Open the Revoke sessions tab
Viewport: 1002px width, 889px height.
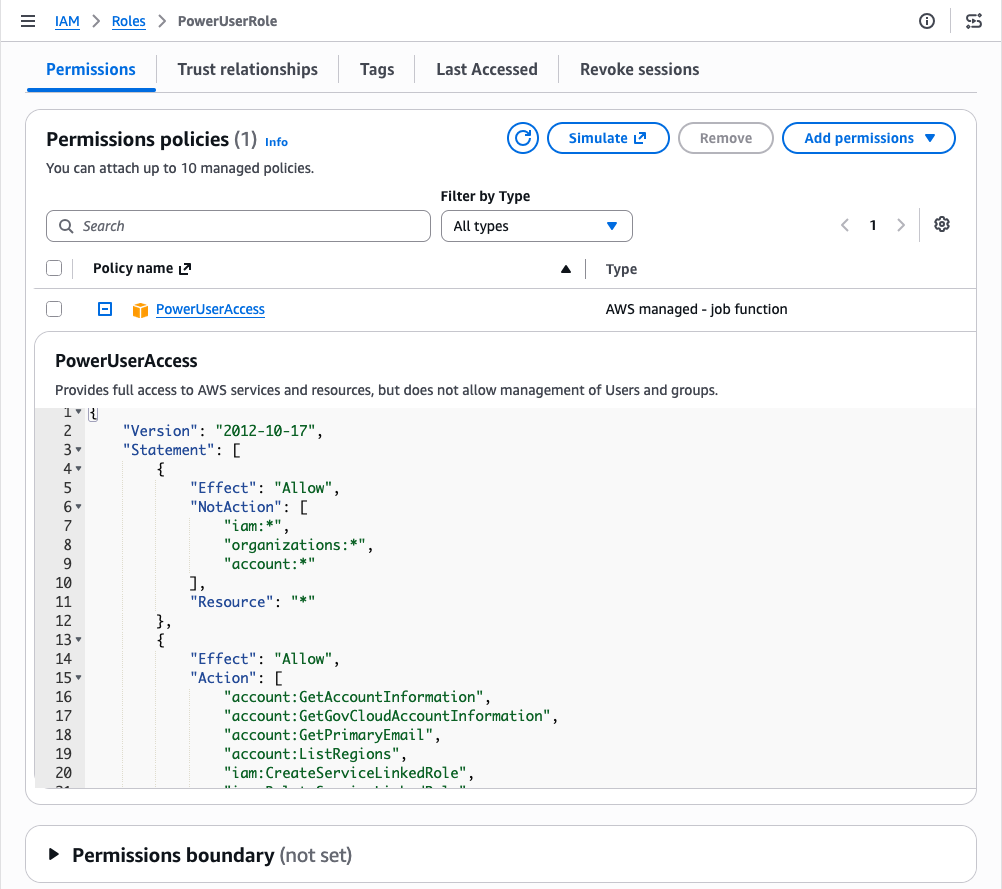[x=639, y=69]
